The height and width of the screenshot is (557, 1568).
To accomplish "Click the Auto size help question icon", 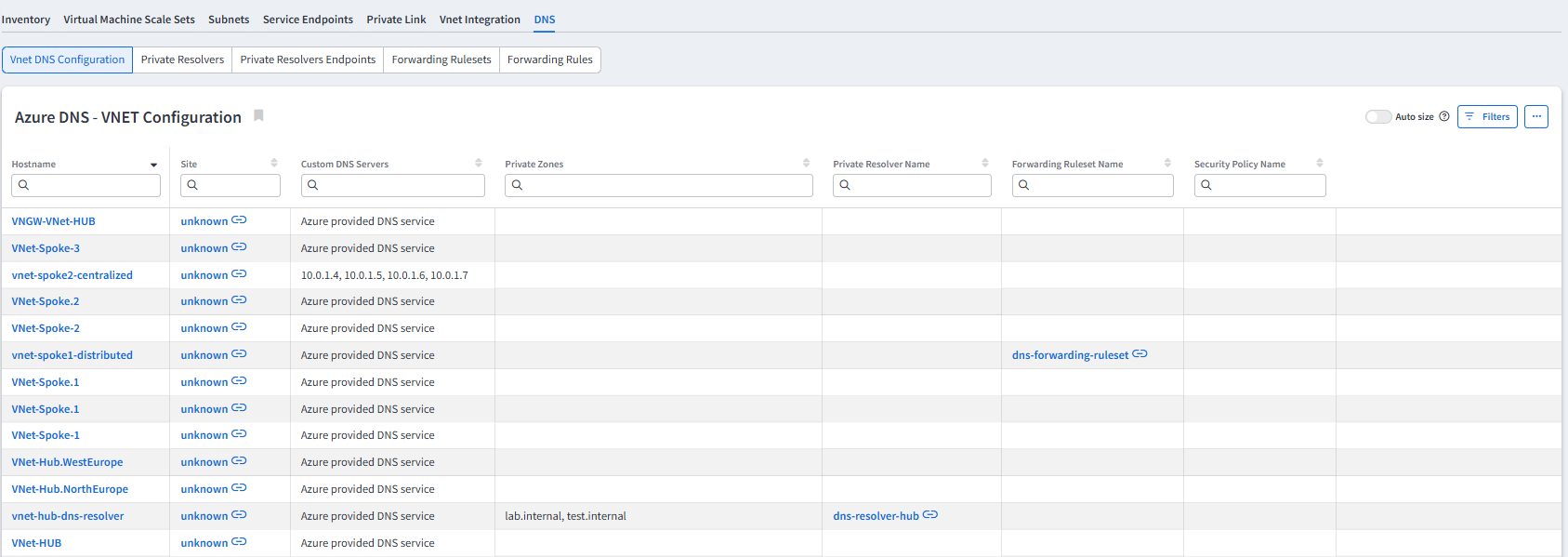I will (x=1444, y=116).
